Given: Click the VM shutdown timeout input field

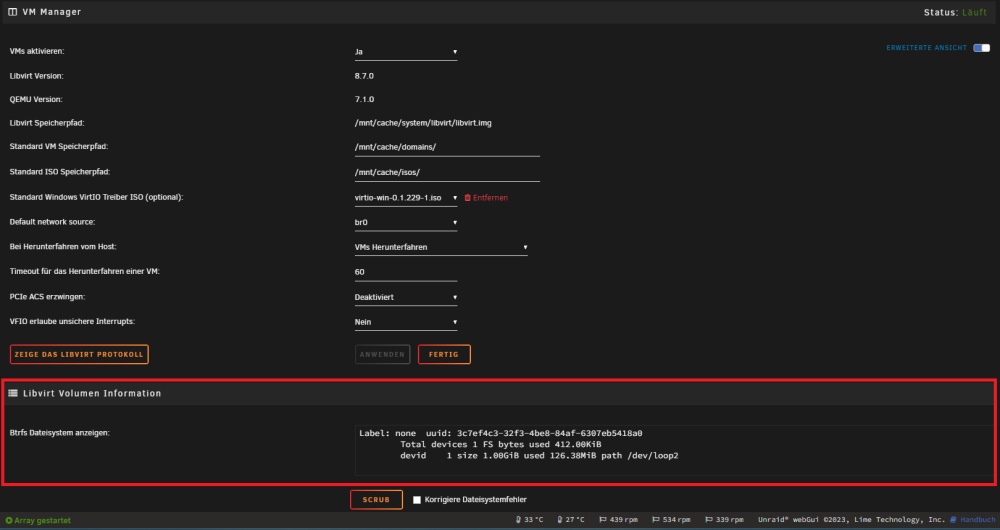Looking at the screenshot, I should point(406,272).
